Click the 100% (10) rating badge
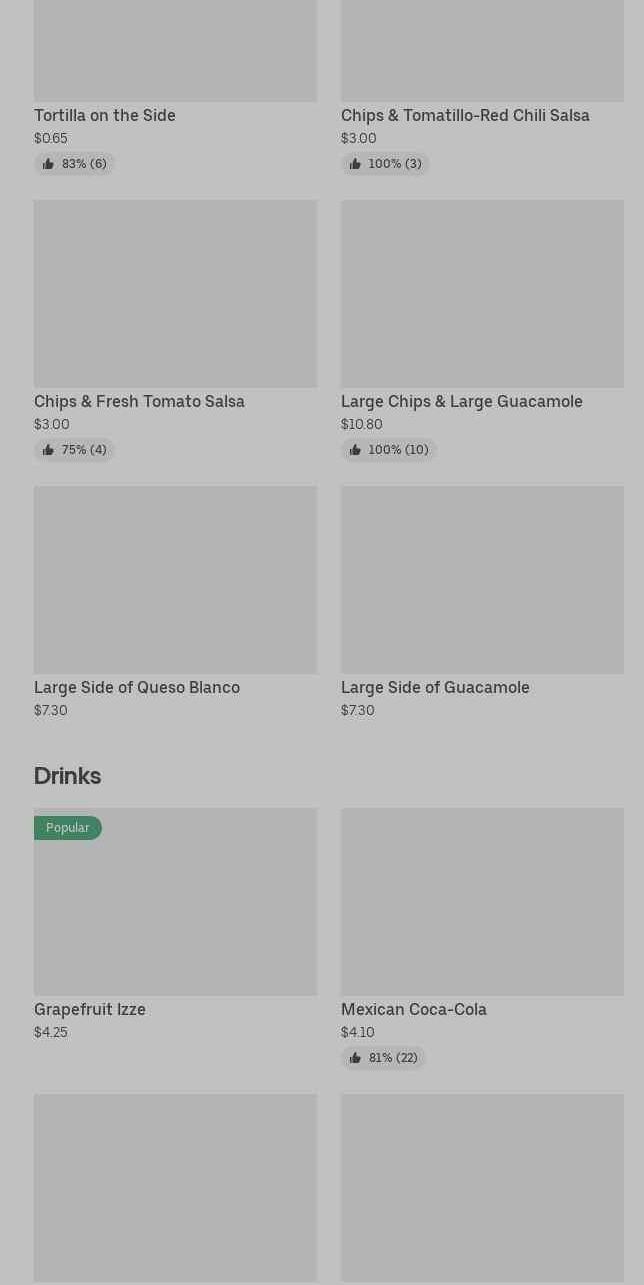Image resolution: width=644 pixels, height=1285 pixels. [397, 450]
